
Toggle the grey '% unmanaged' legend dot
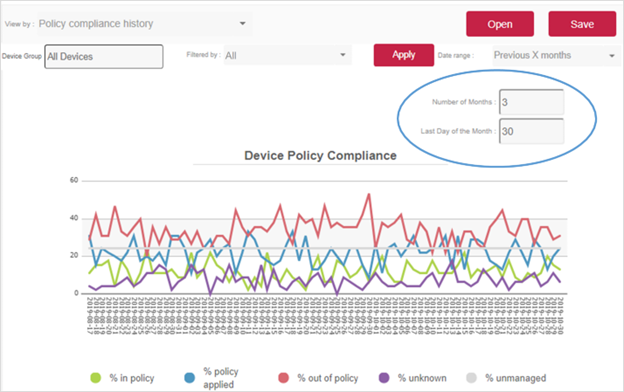point(471,378)
